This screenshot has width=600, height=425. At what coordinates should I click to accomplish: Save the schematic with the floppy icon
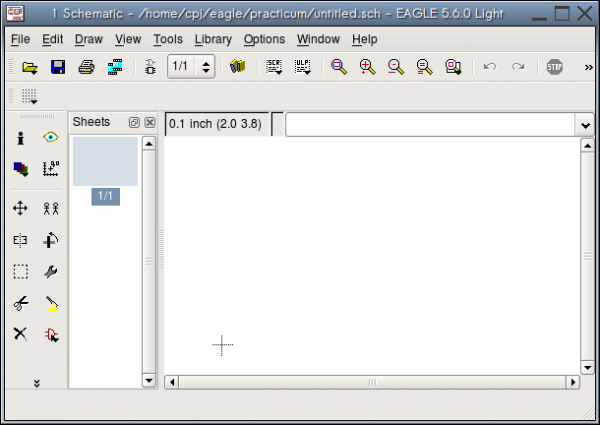[x=58, y=67]
